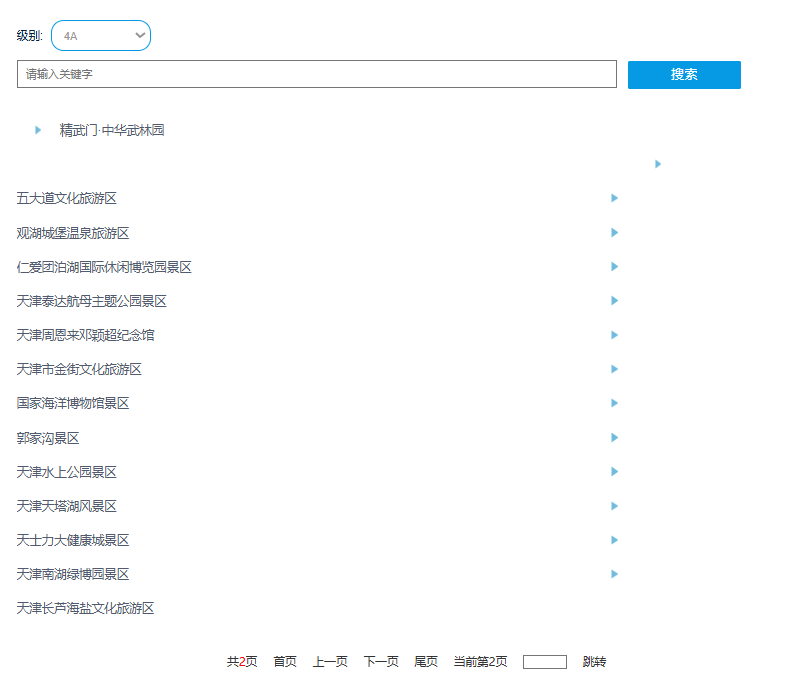This screenshot has width=797, height=686.
Task: Click the arrow icon in the 天津天塔湖风景区 row
Action: (615, 506)
